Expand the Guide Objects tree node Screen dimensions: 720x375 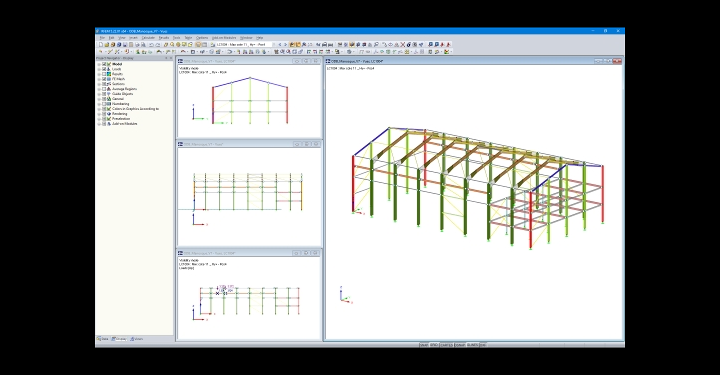click(99, 94)
